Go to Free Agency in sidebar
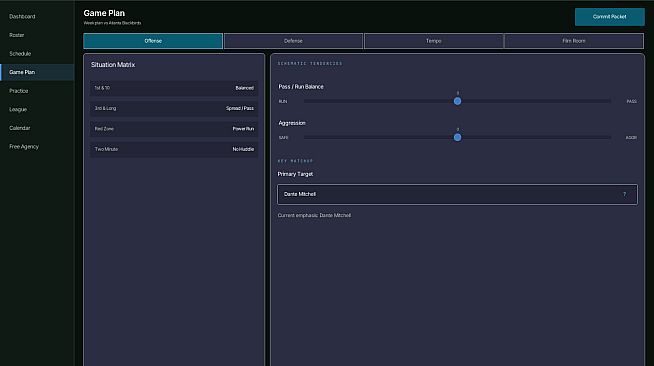The height and width of the screenshot is (366, 654). pos(37,147)
